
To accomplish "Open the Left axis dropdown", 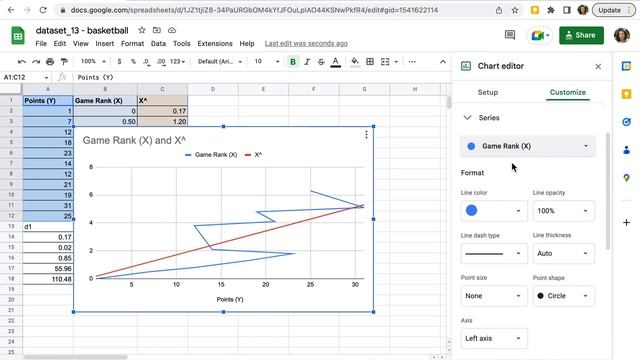I will tap(494, 338).
